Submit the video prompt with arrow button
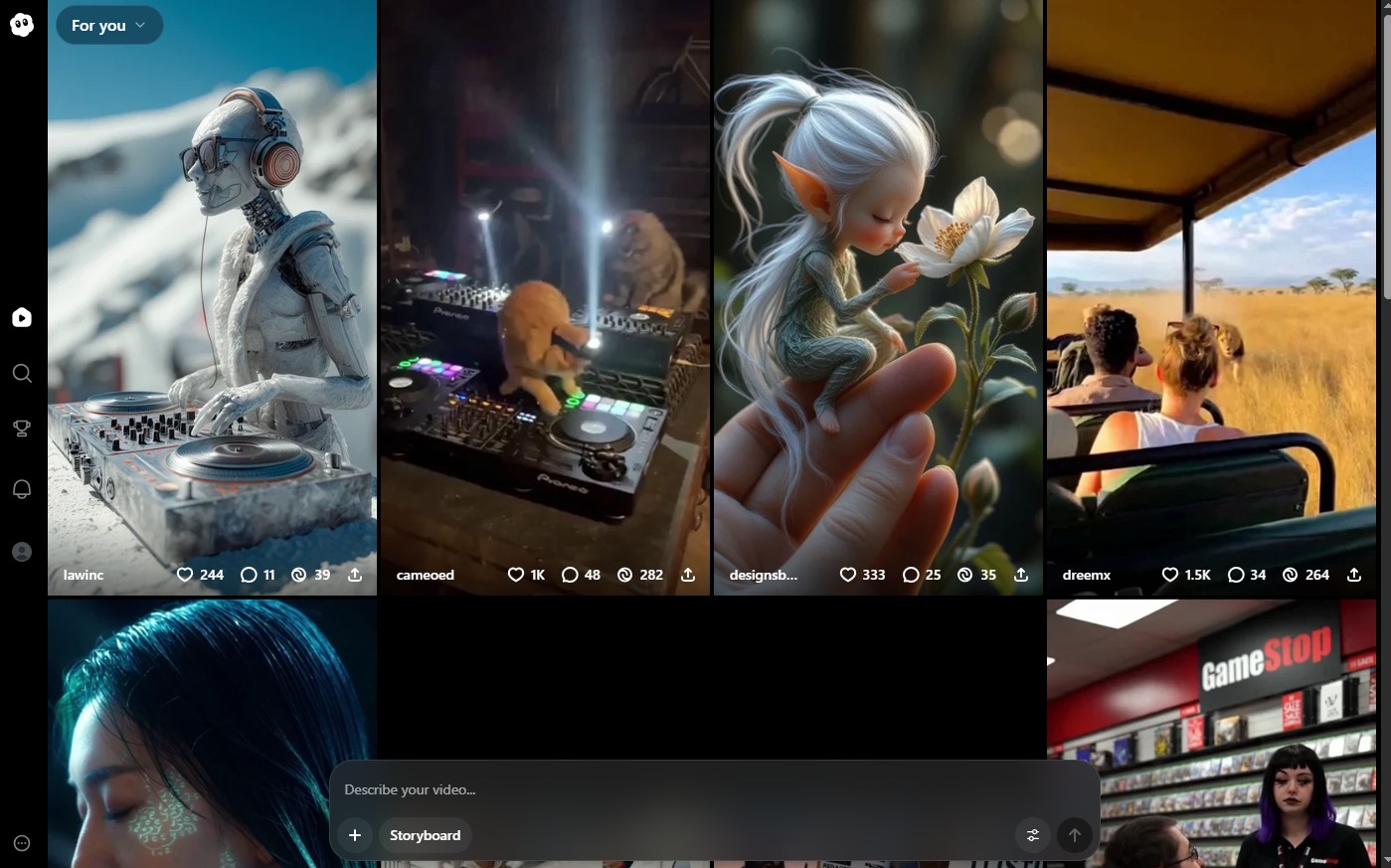1391x868 pixels. [1075, 835]
